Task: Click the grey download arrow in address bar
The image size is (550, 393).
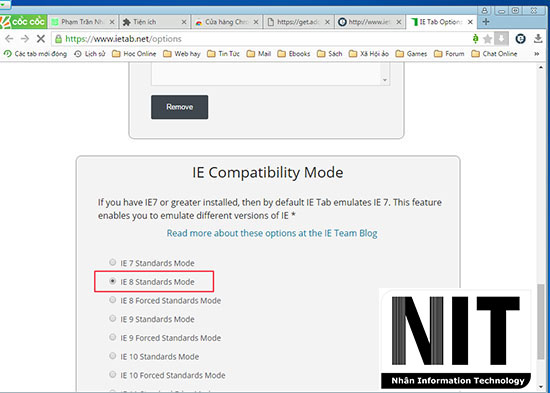Action: click(x=501, y=39)
